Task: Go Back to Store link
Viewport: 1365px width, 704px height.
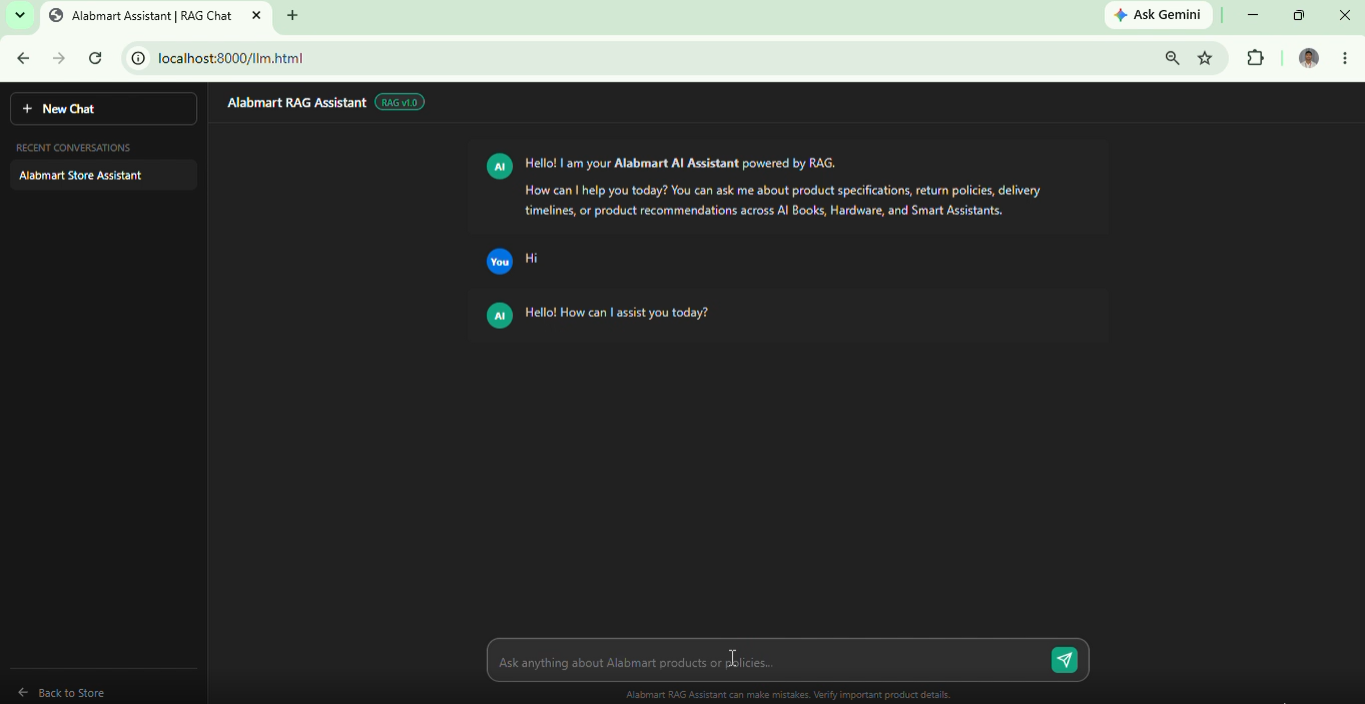Action: [x=61, y=692]
